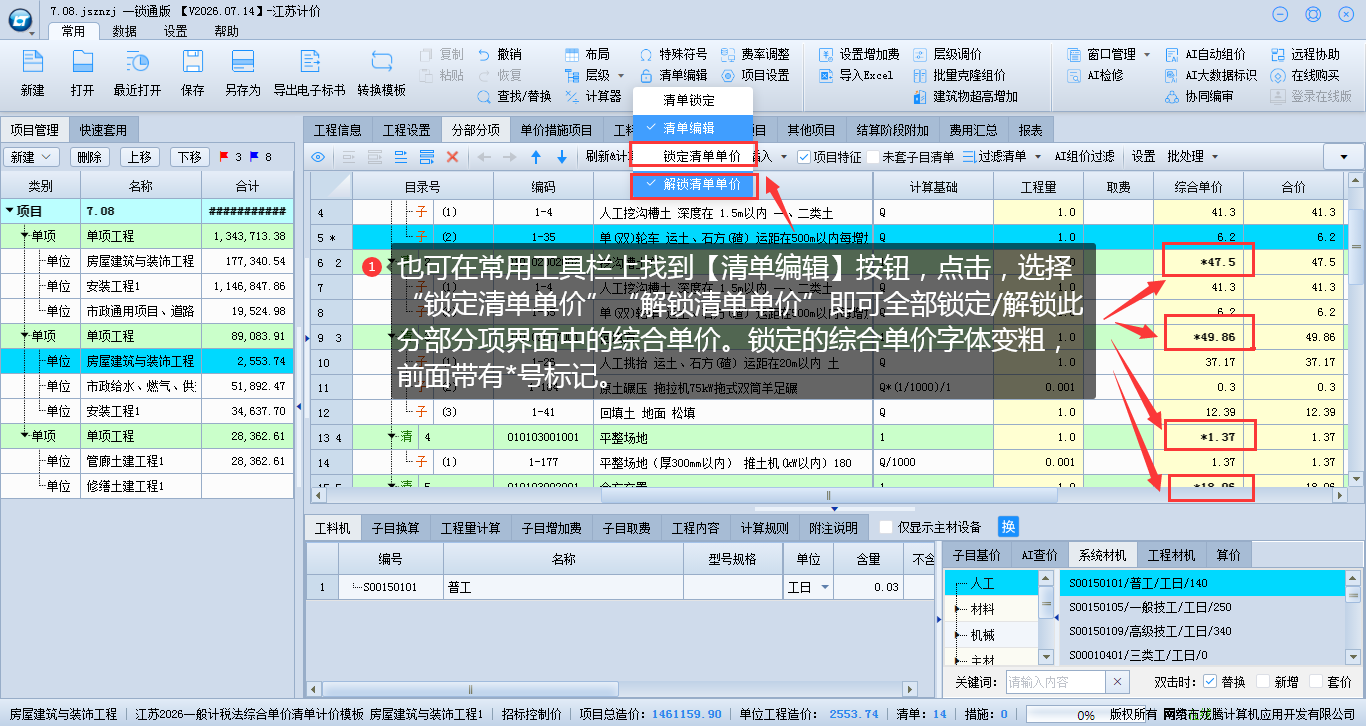Expand the 机械 tree node
Viewport: 1366px width, 726px height.
[x=959, y=635]
